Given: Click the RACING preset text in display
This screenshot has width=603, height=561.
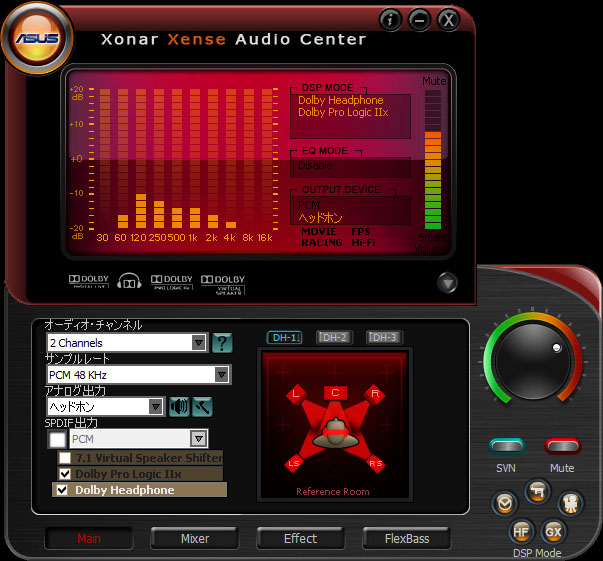Looking at the screenshot, I should [322, 243].
